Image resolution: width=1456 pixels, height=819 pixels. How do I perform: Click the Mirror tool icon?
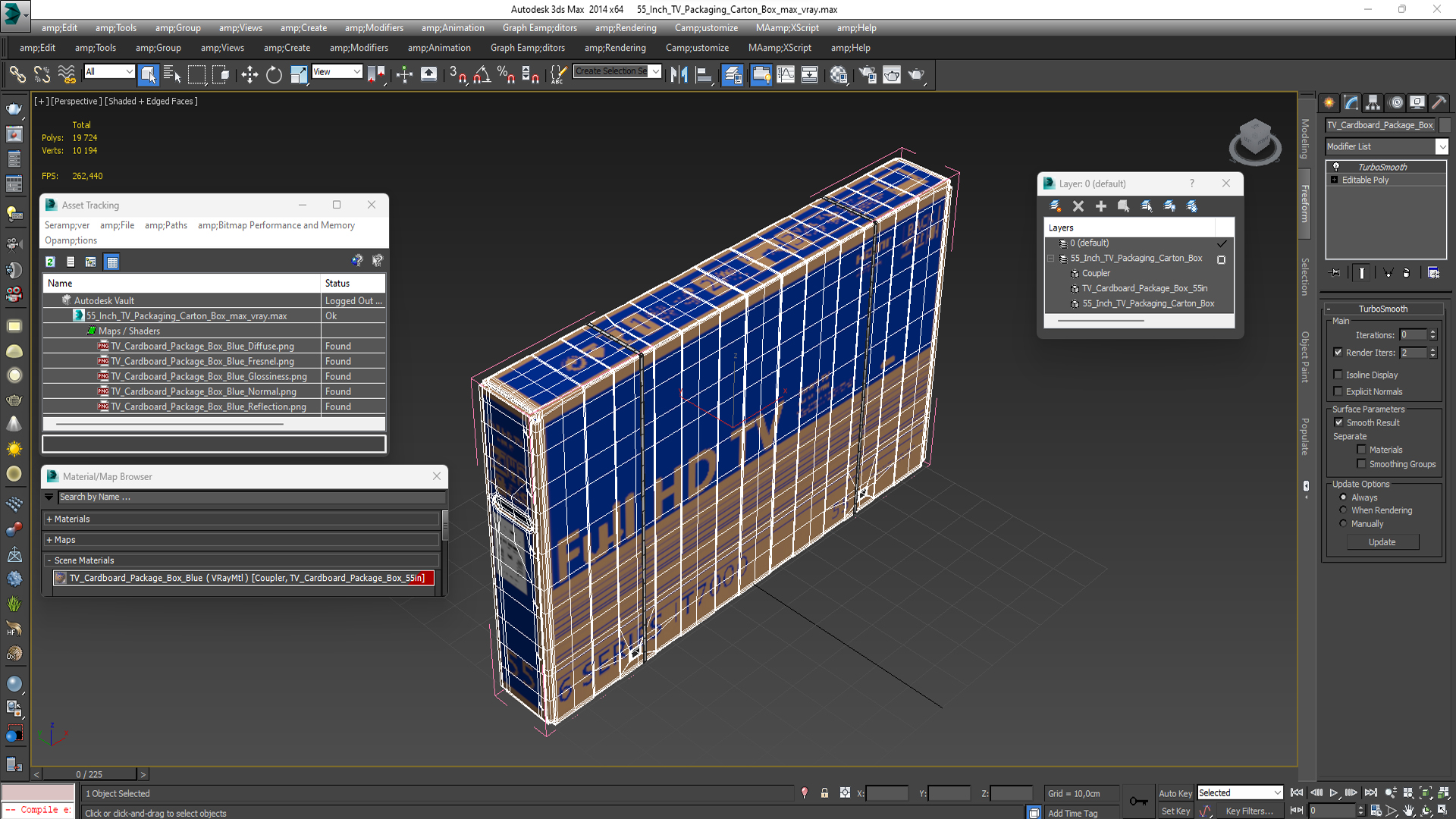tap(679, 74)
